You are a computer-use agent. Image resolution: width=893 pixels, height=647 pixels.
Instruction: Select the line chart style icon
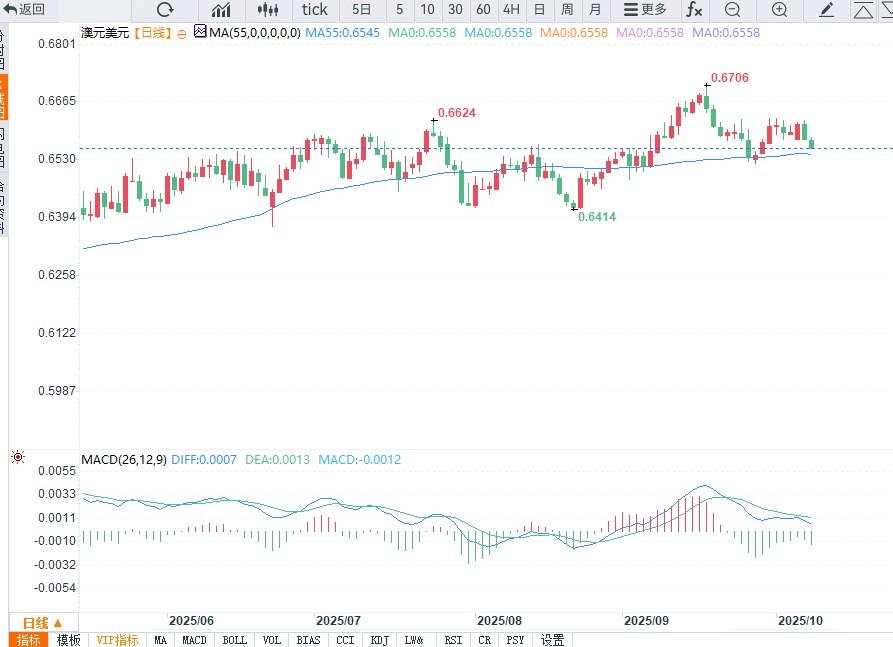pyautogui.click(x=221, y=10)
